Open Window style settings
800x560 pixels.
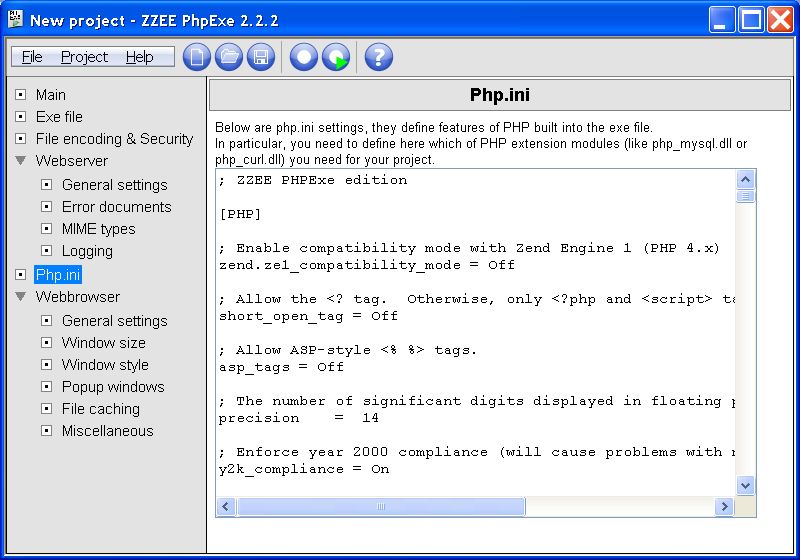click(105, 365)
